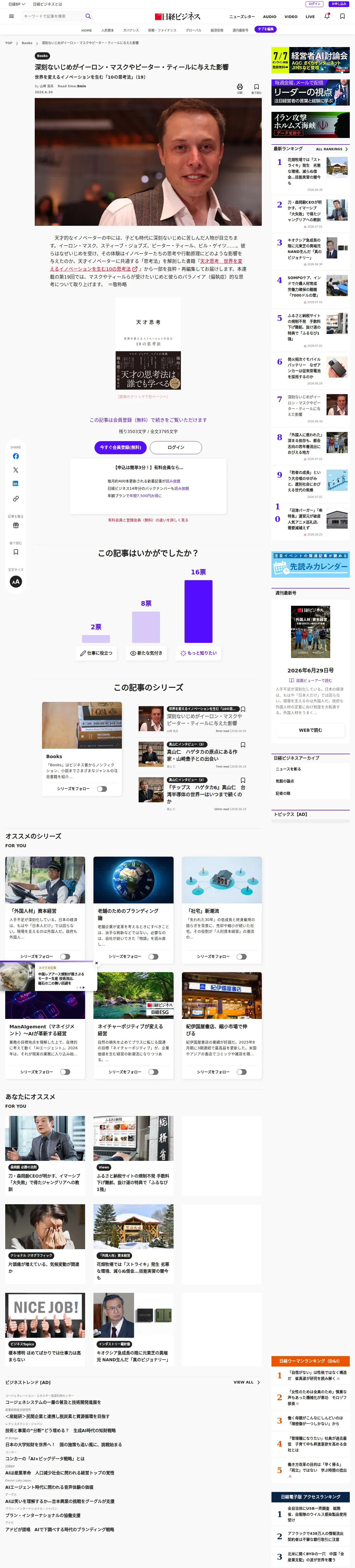Bookmark the first series article about イーロン・マスク
The height and width of the screenshot is (1568, 355).
pos(243,709)
